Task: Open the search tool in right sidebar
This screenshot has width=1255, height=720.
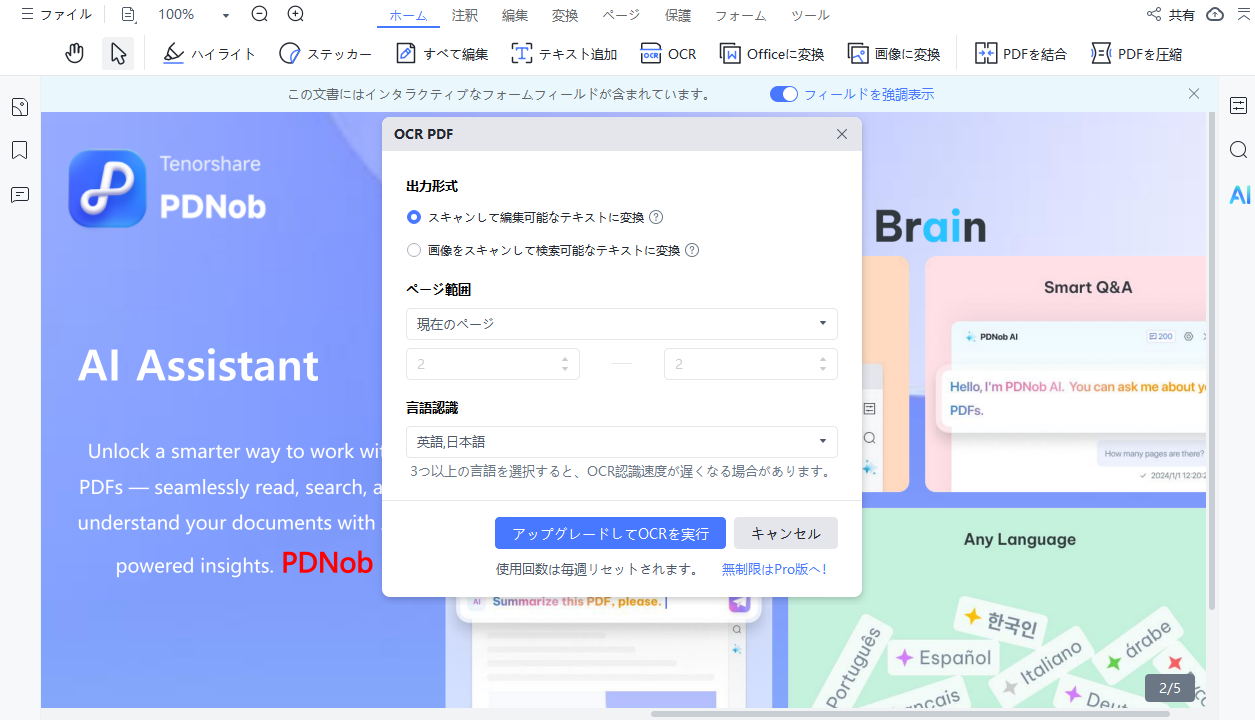Action: coord(1238,150)
